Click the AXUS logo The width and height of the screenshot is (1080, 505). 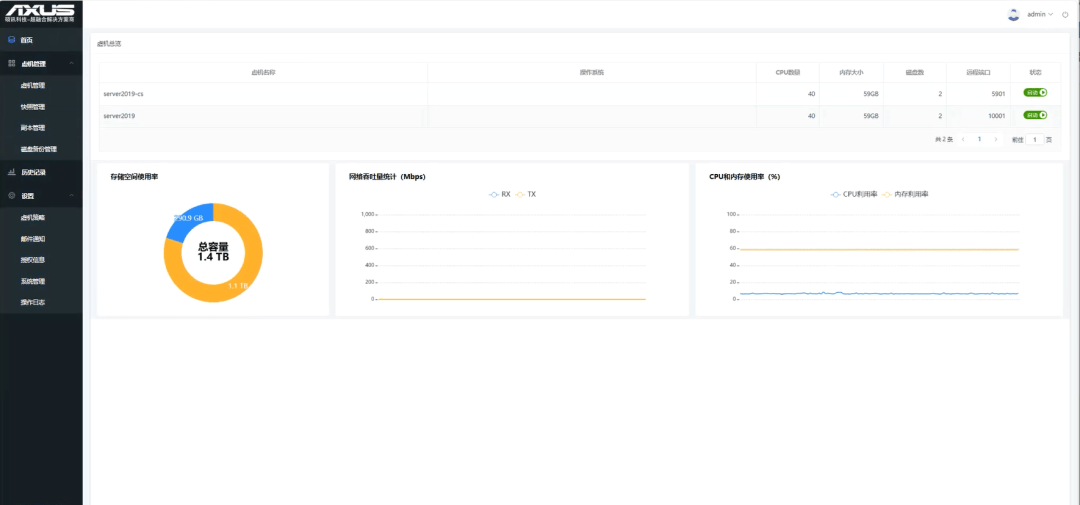[x=40, y=12]
